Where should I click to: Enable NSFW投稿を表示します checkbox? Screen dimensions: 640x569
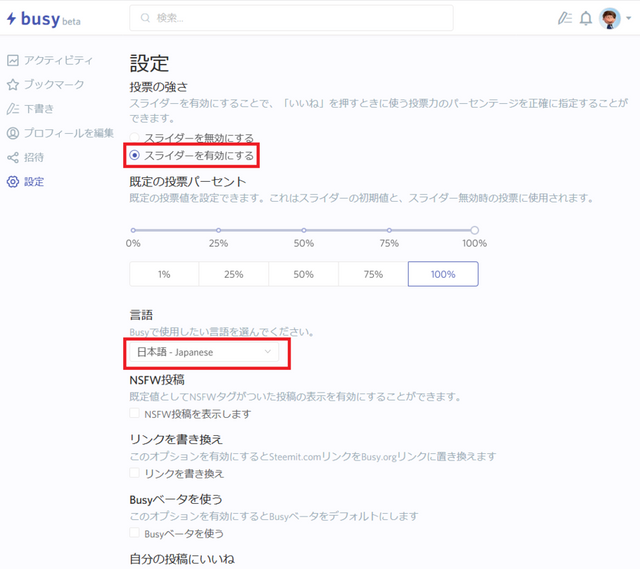tap(134, 413)
